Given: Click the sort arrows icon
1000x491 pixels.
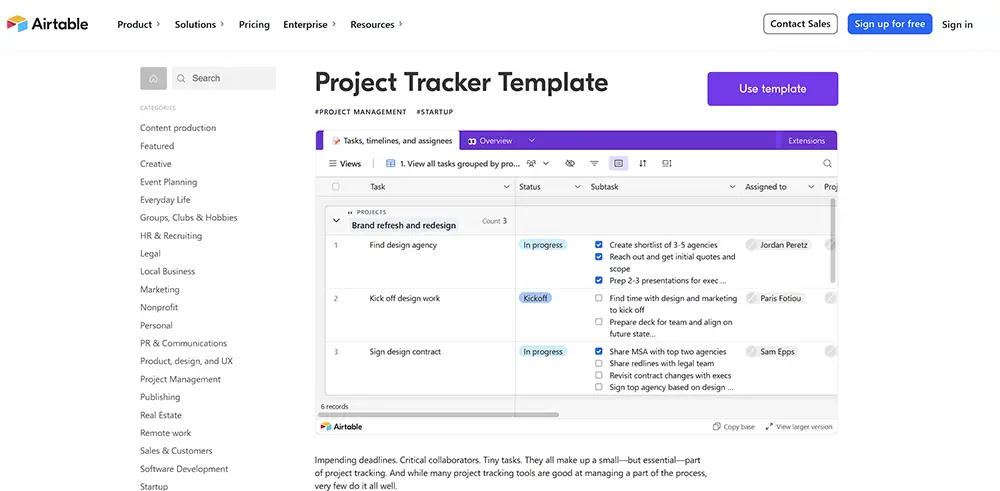Looking at the screenshot, I should point(643,164).
